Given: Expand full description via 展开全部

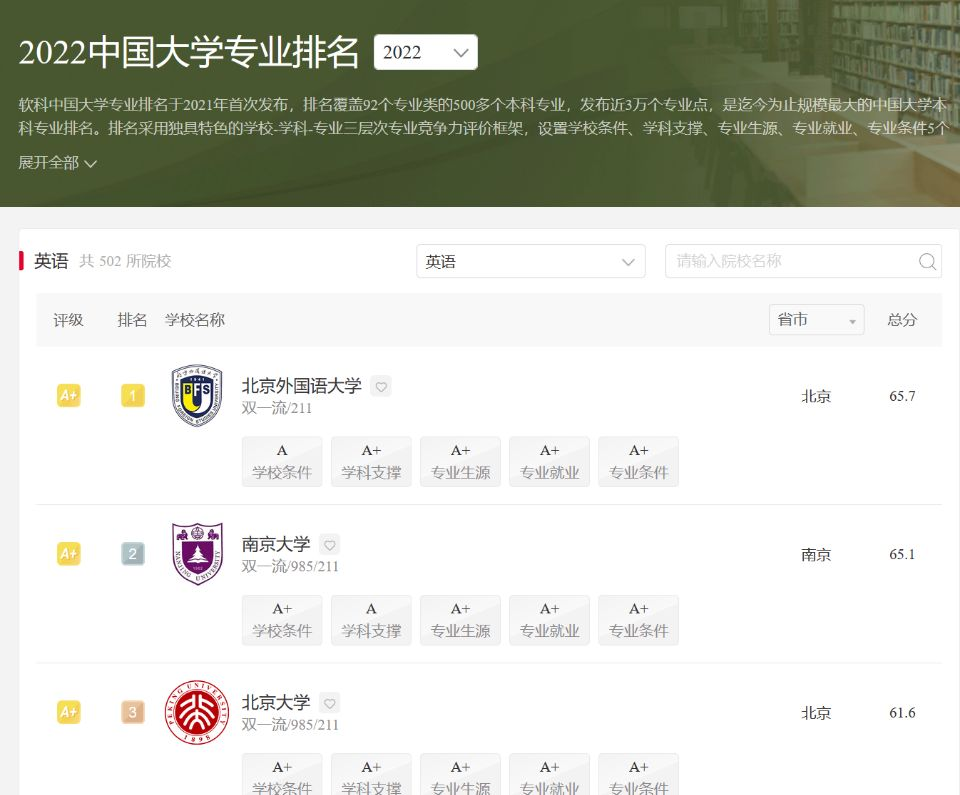Looking at the screenshot, I should tap(57, 162).
